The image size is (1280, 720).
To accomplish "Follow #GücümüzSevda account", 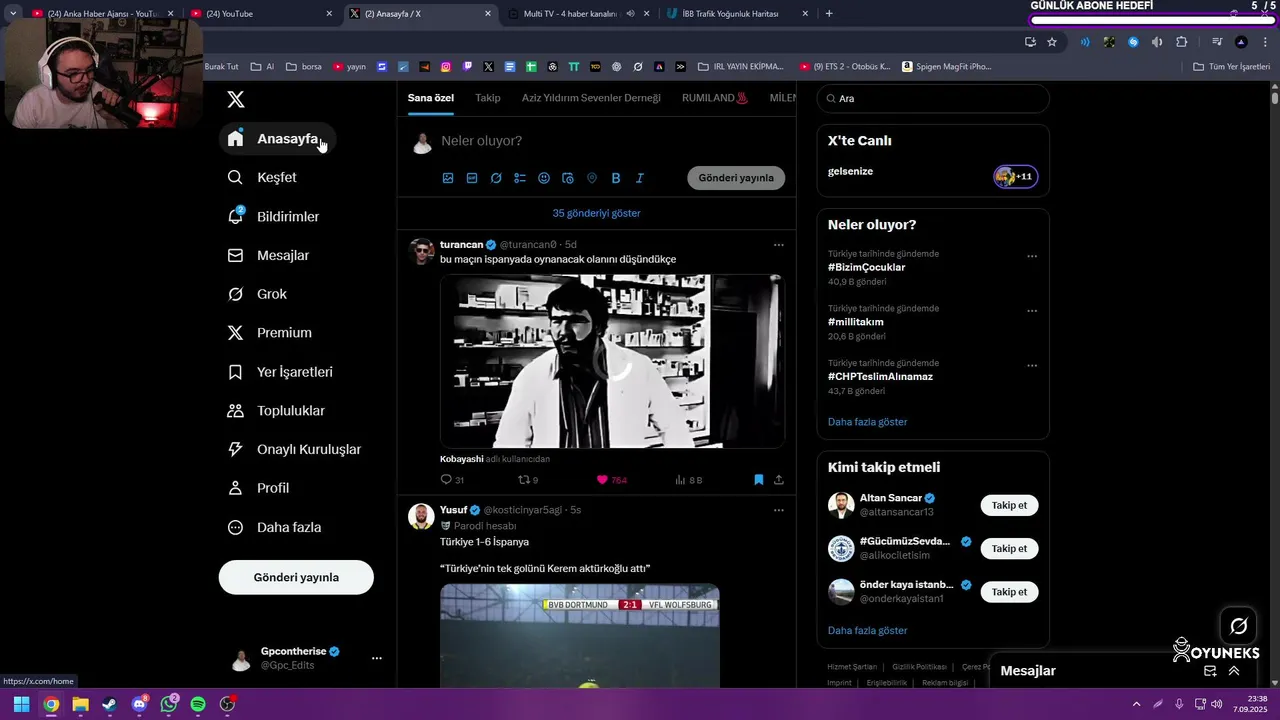I will click(1009, 548).
